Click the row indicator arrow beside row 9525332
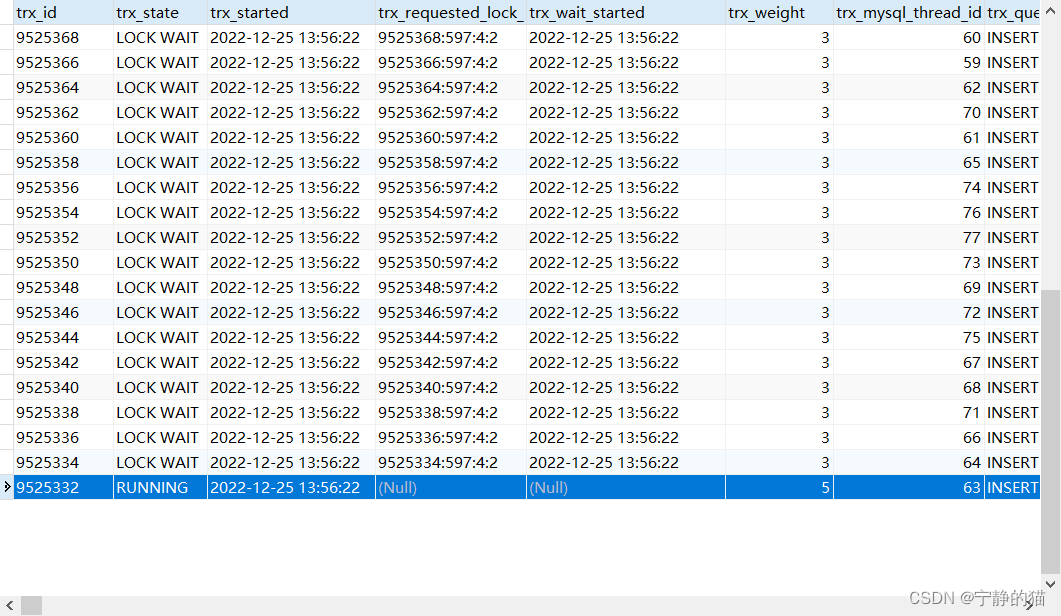The image size is (1061, 616). point(6,487)
